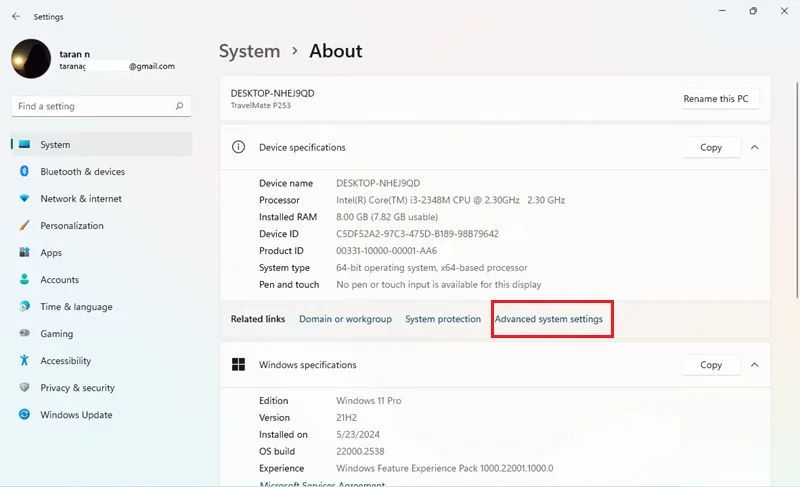The image size is (800, 487).
Task: Focus the Find a setting search box
Action: [x=101, y=106]
